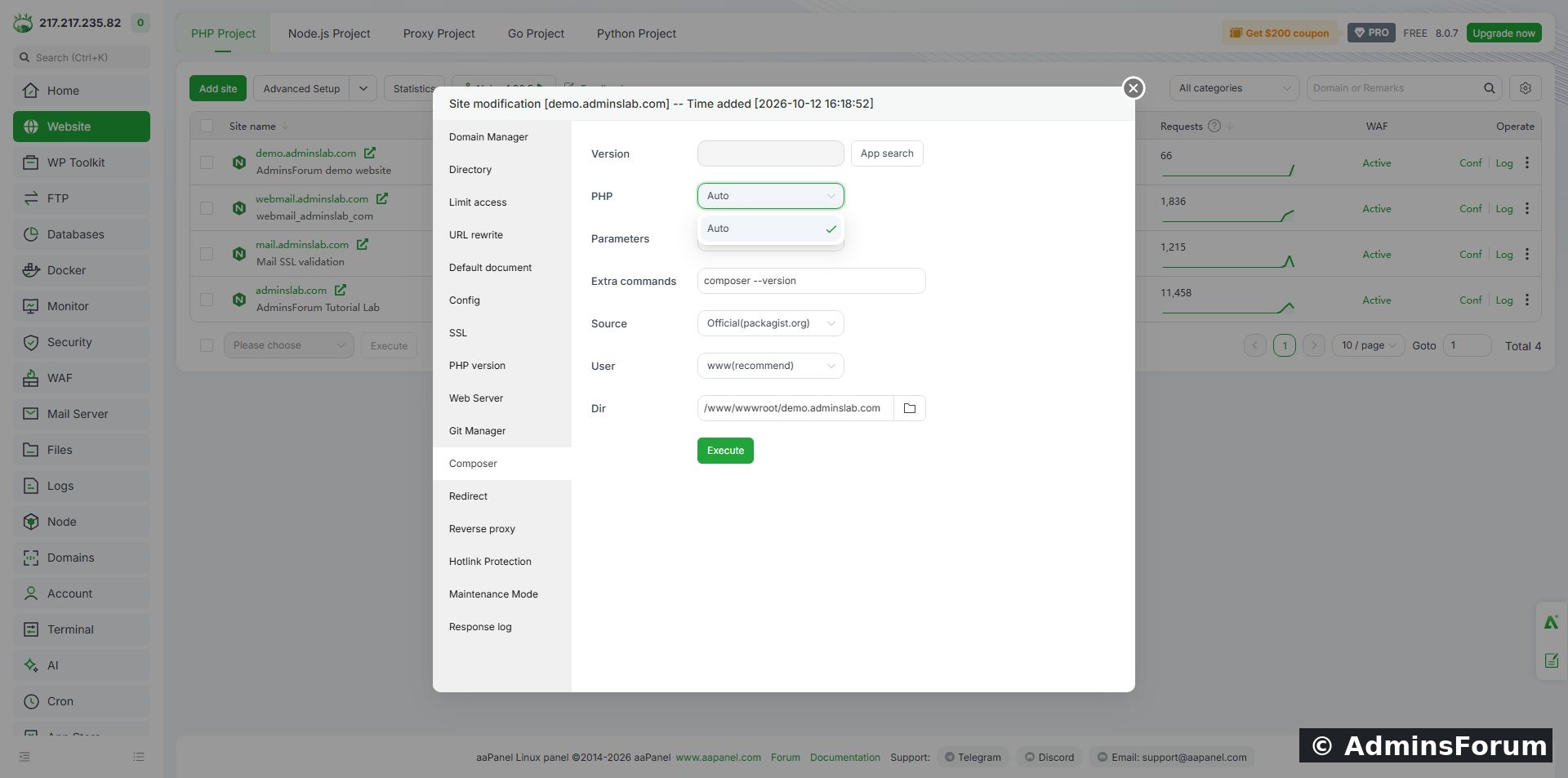This screenshot has height=778, width=1568.
Task: Open Docker section
Action: pyautogui.click(x=82, y=270)
